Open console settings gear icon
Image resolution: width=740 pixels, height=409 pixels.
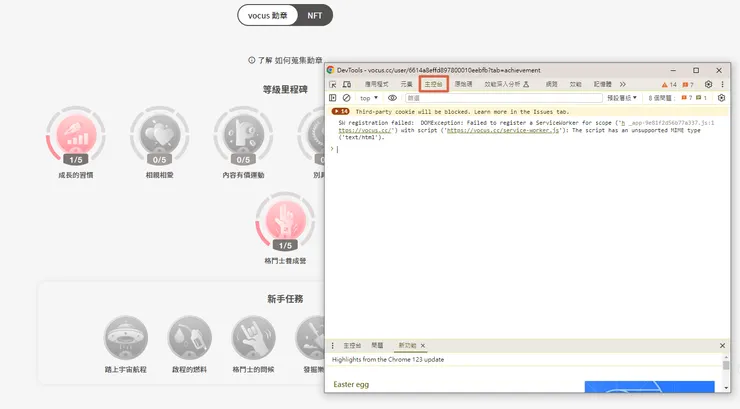(721, 98)
